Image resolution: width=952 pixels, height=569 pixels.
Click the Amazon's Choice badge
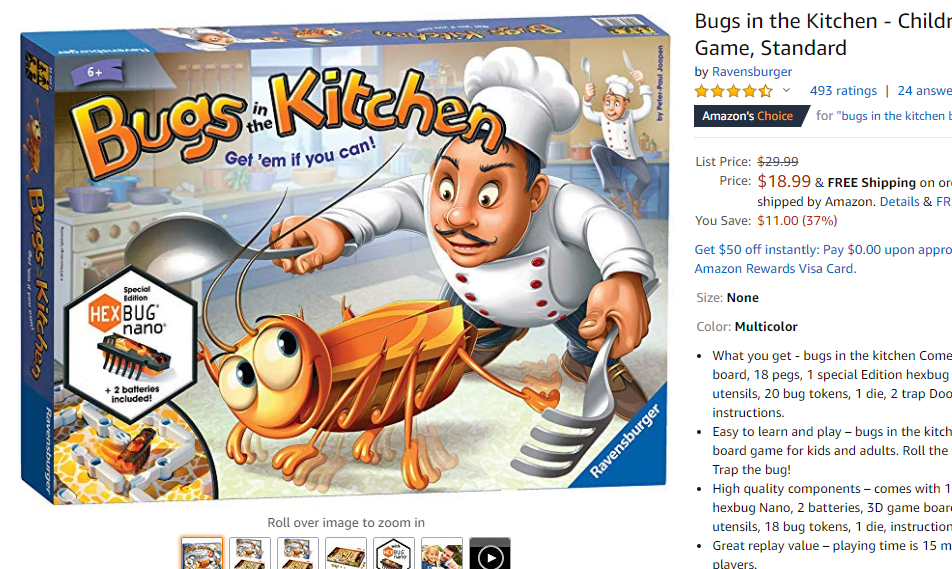pos(750,116)
